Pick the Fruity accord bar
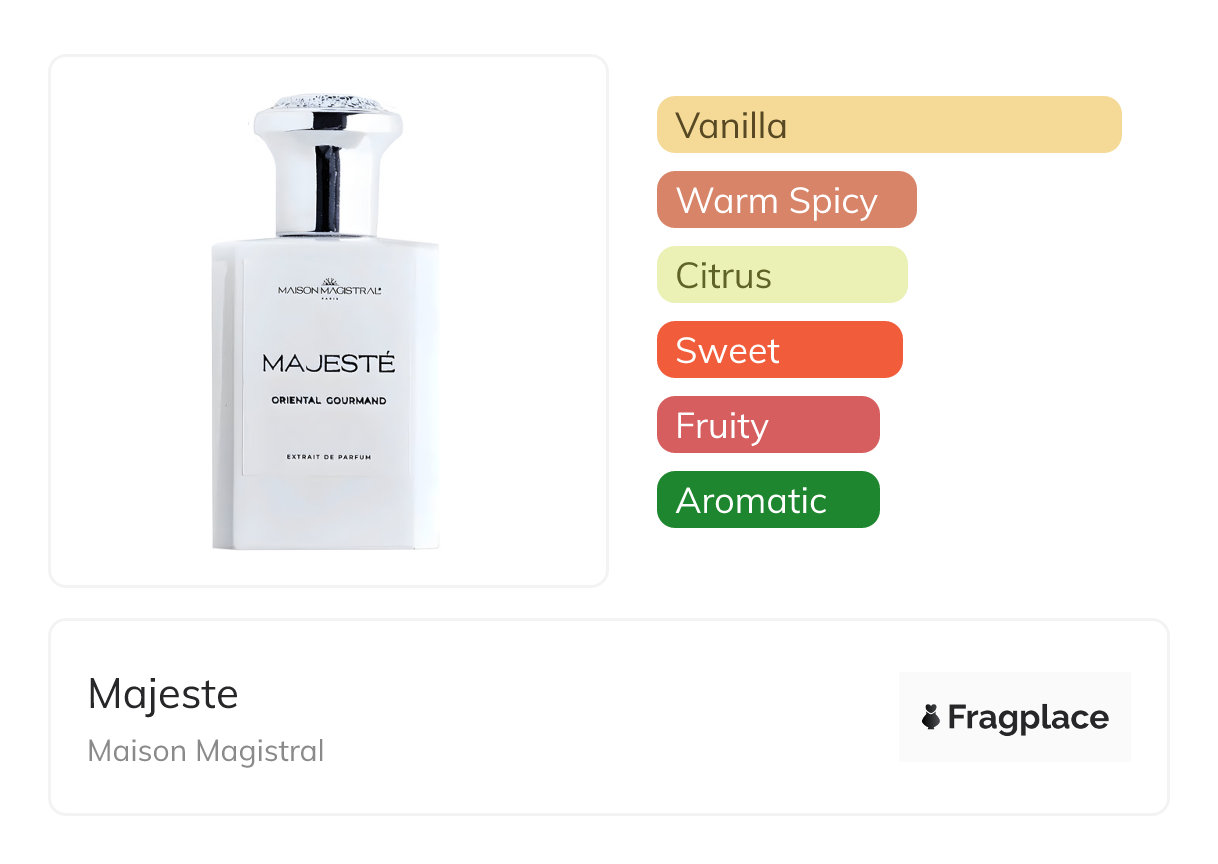 768,425
